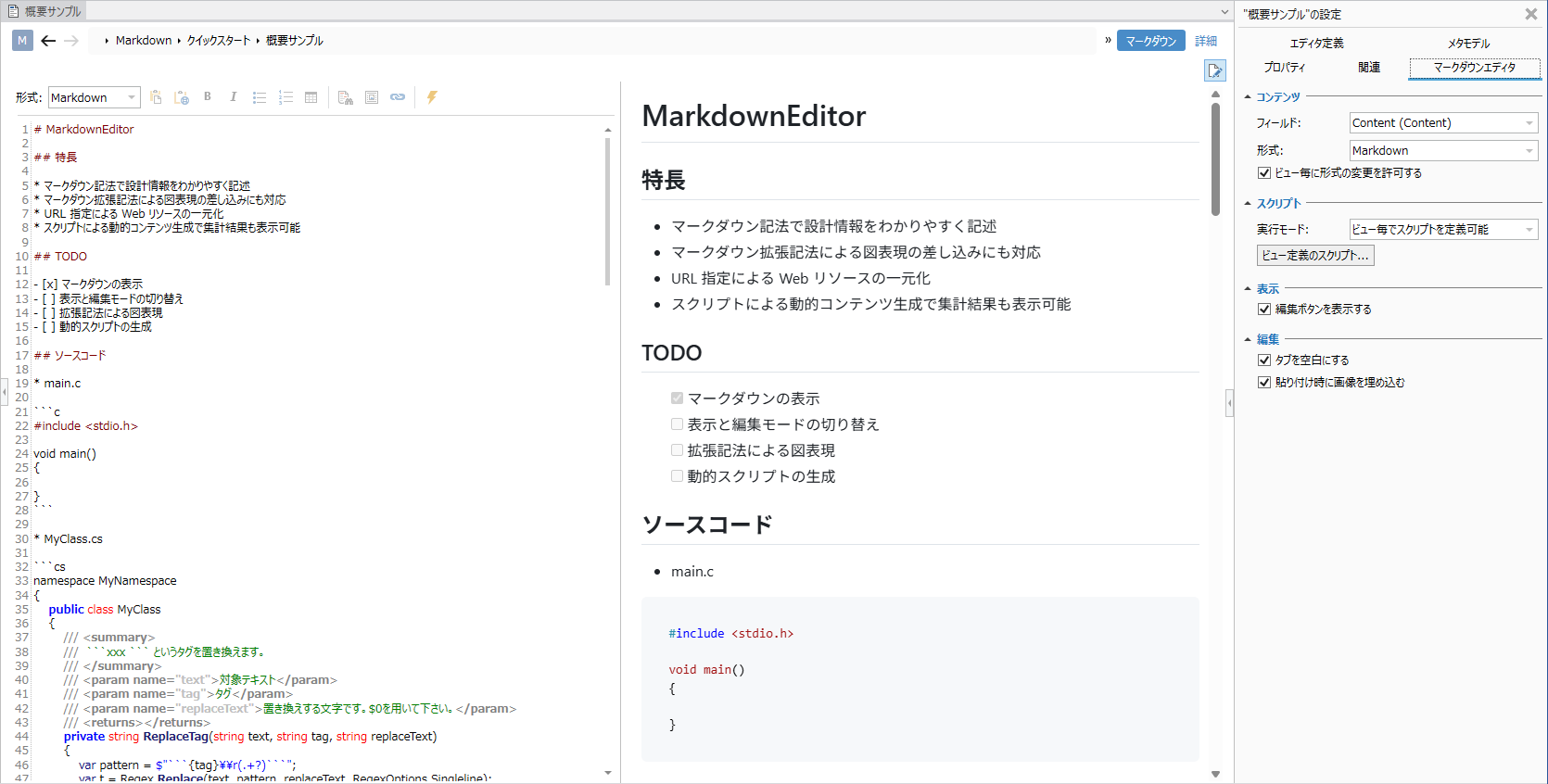Switch to the エディタ定義 tab
This screenshot has width=1548, height=784.
click(1316, 44)
